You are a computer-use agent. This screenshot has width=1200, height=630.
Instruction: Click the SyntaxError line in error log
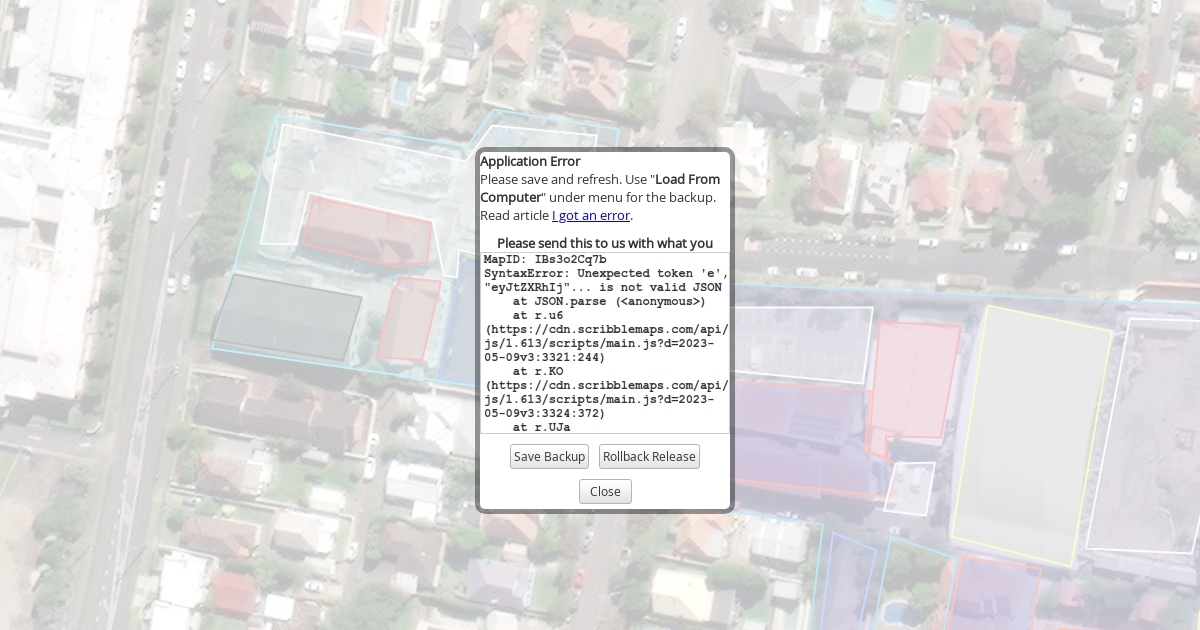click(x=605, y=273)
